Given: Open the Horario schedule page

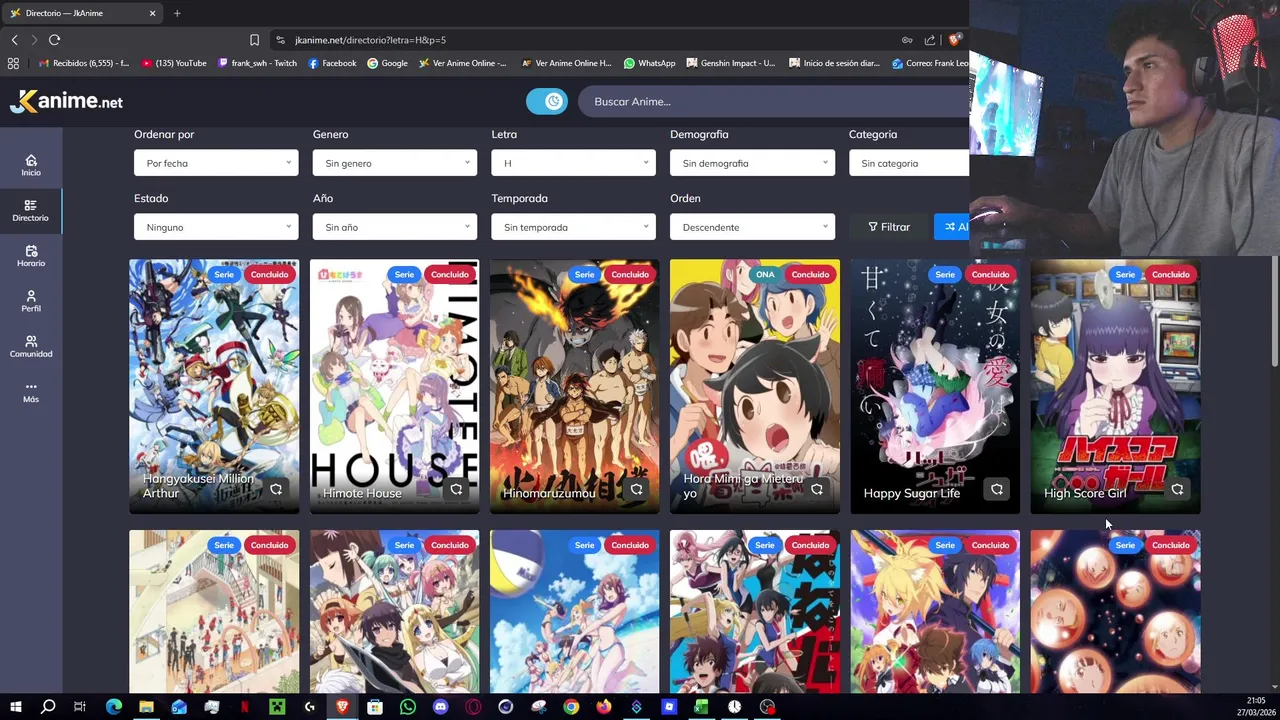Looking at the screenshot, I should [x=31, y=256].
